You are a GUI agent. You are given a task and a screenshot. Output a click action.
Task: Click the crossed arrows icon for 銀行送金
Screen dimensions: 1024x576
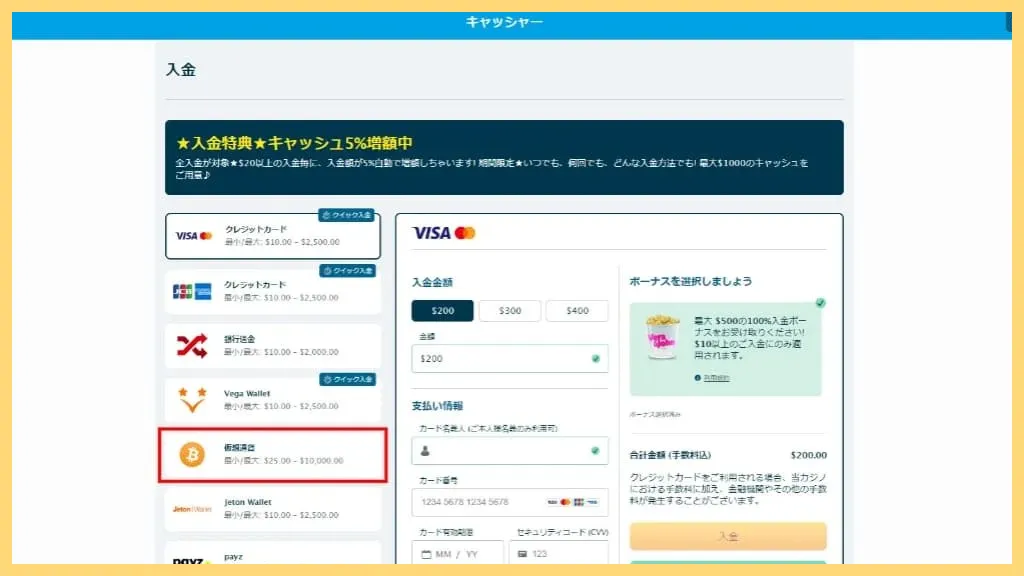[190, 343]
